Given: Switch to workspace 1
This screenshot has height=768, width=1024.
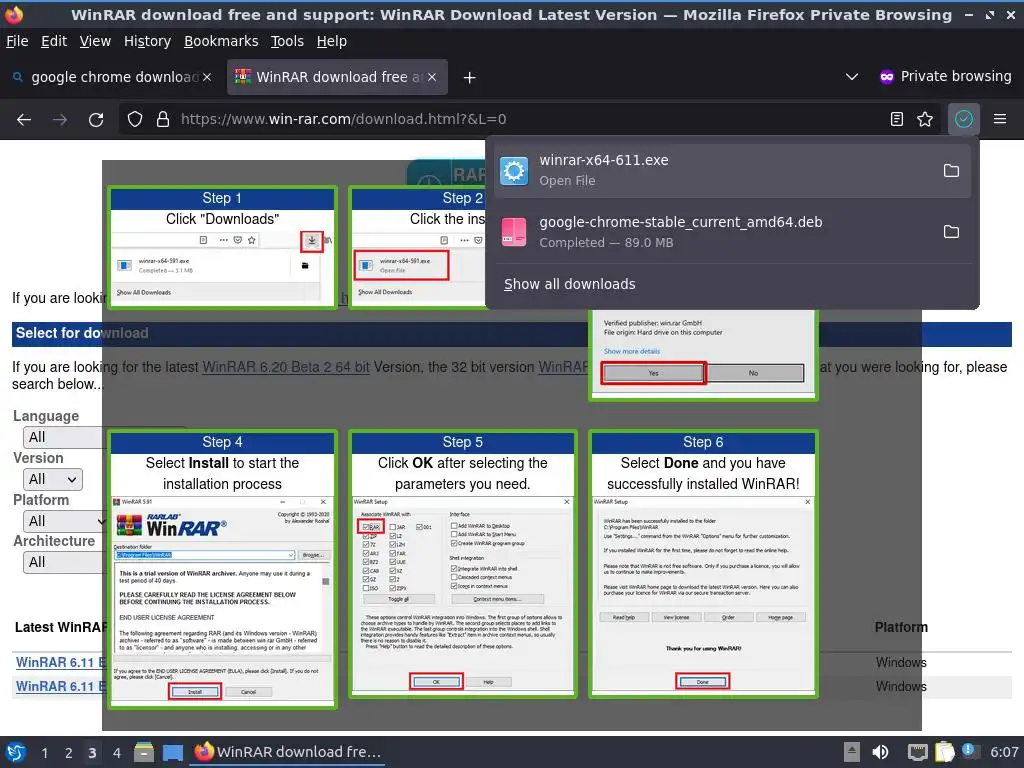Looking at the screenshot, I should click(x=44, y=753).
